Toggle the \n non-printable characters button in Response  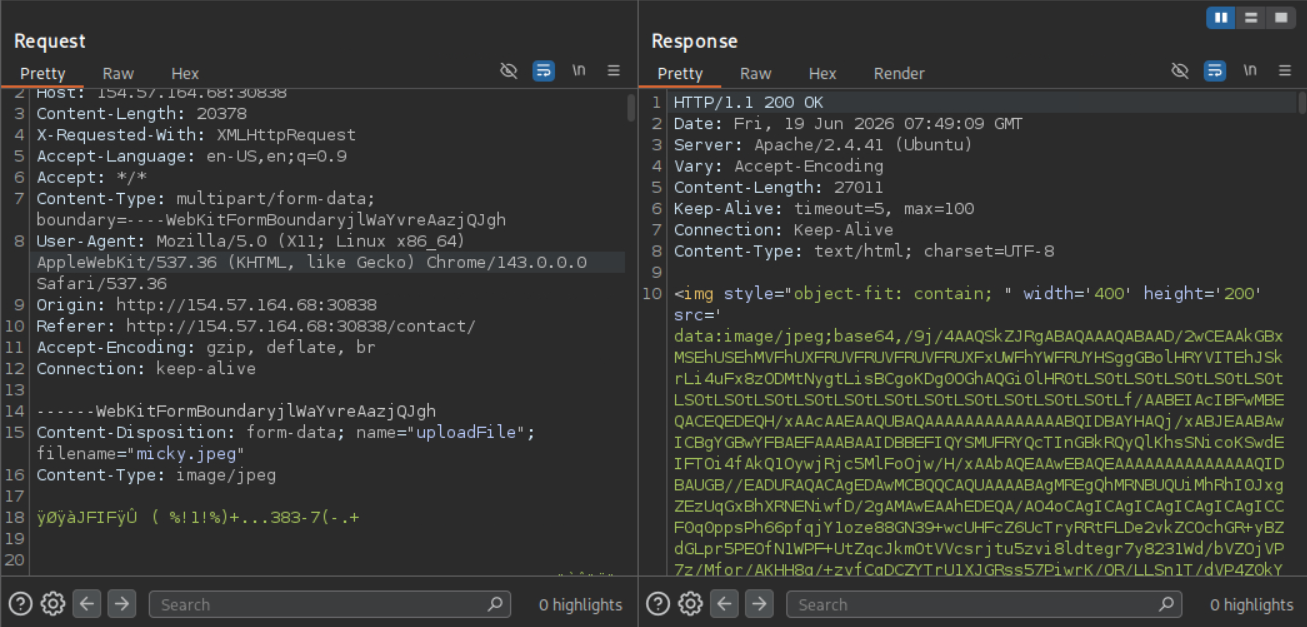(1249, 71)
